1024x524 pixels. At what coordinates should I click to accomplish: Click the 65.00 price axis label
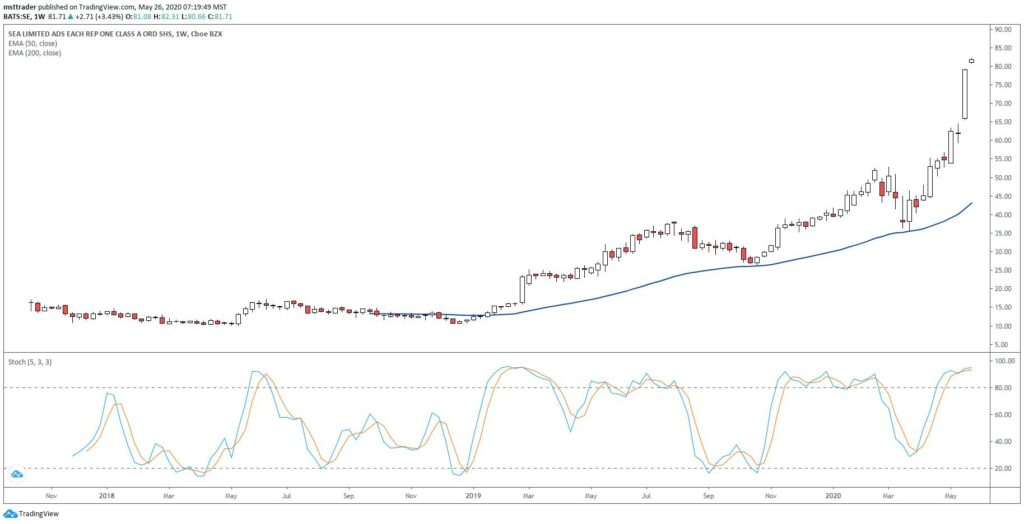pos(1002,122)
